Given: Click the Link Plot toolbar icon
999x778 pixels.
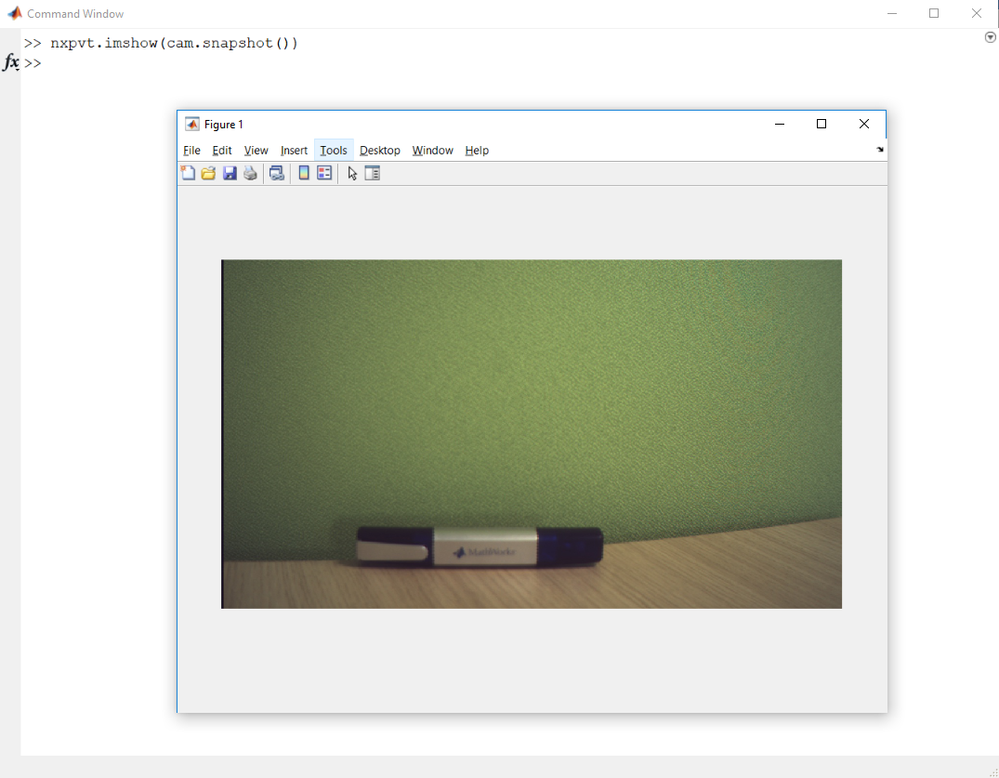Looking at the screenshot, I should [x=277, y=173].
